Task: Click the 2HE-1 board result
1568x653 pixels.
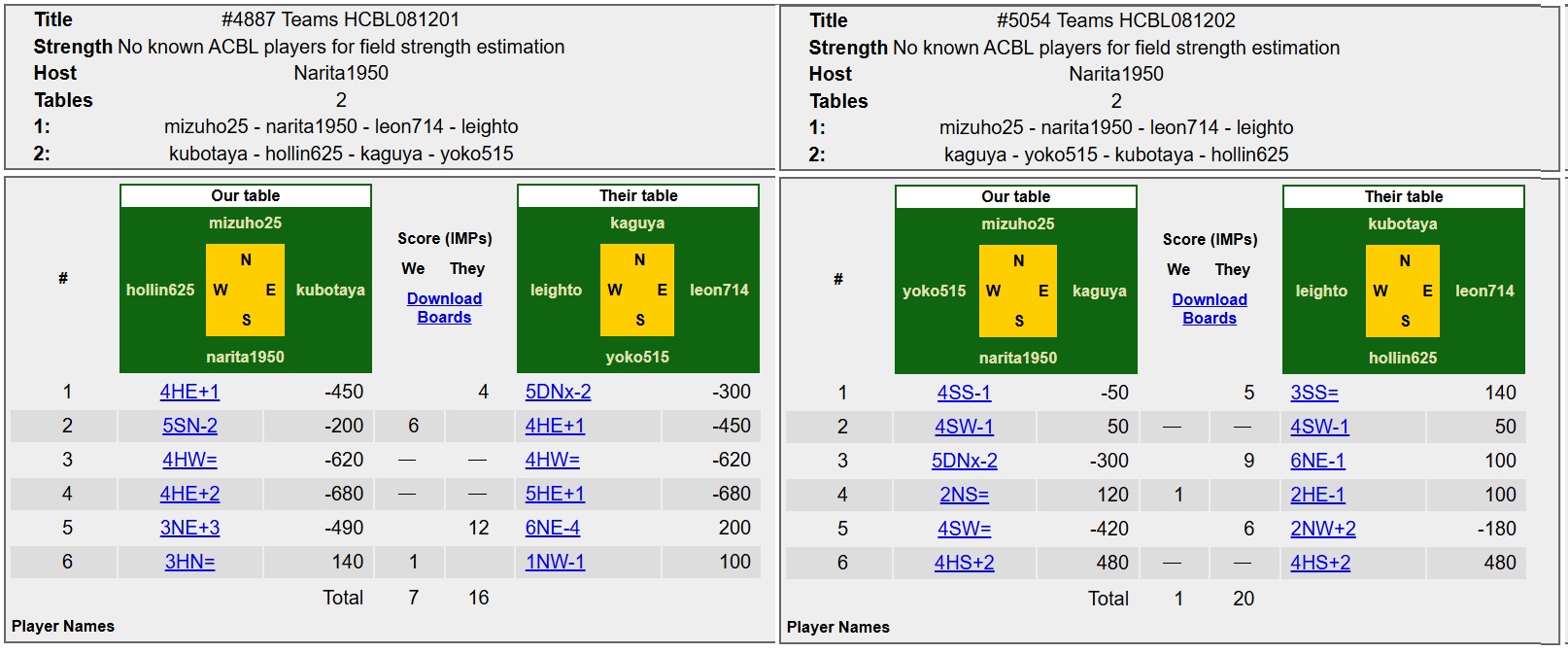Action: [x=1317, y=495]
